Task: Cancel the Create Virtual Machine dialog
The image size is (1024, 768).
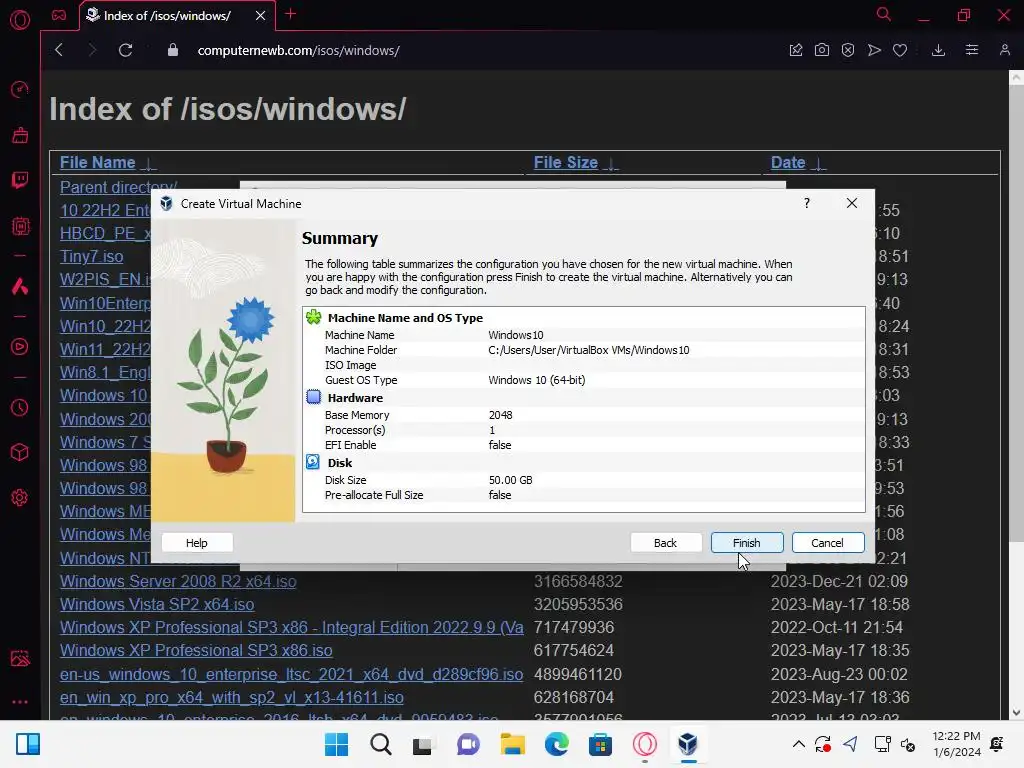Action: [x=827, y=543]
